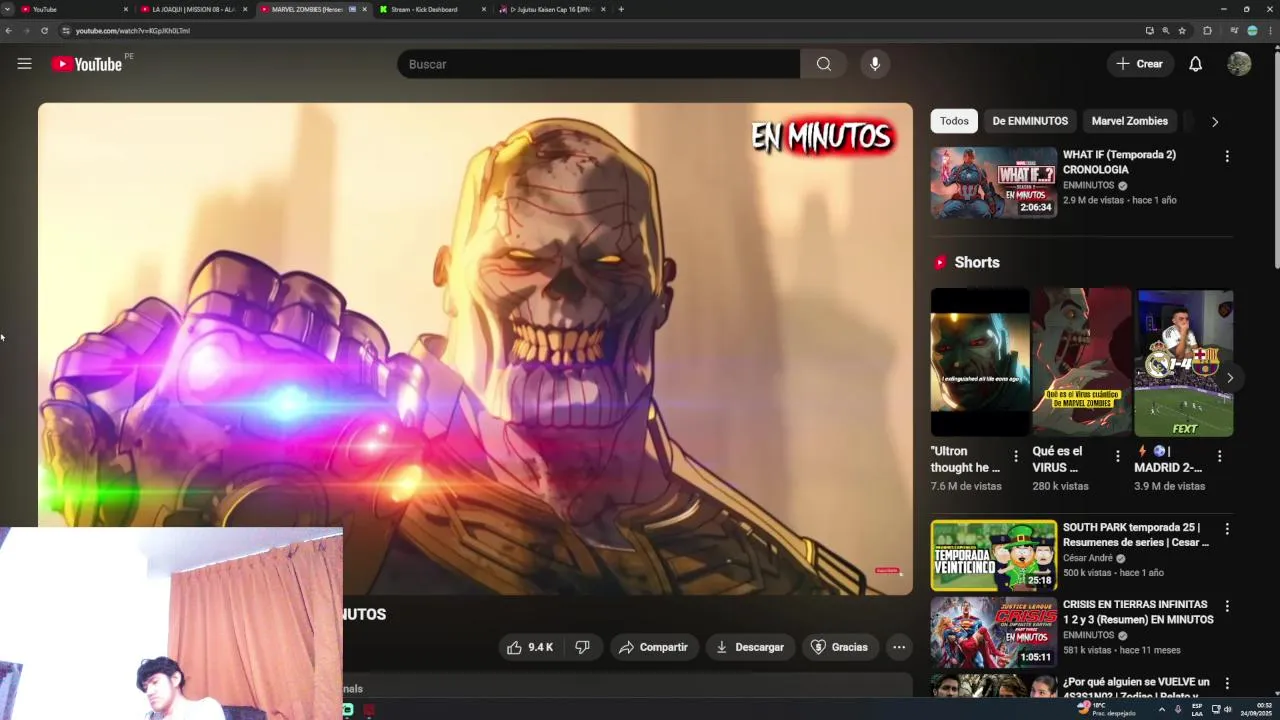Open the YouTube account avatar menu
Viewport: 1280px width, 720px height.
1239,64
